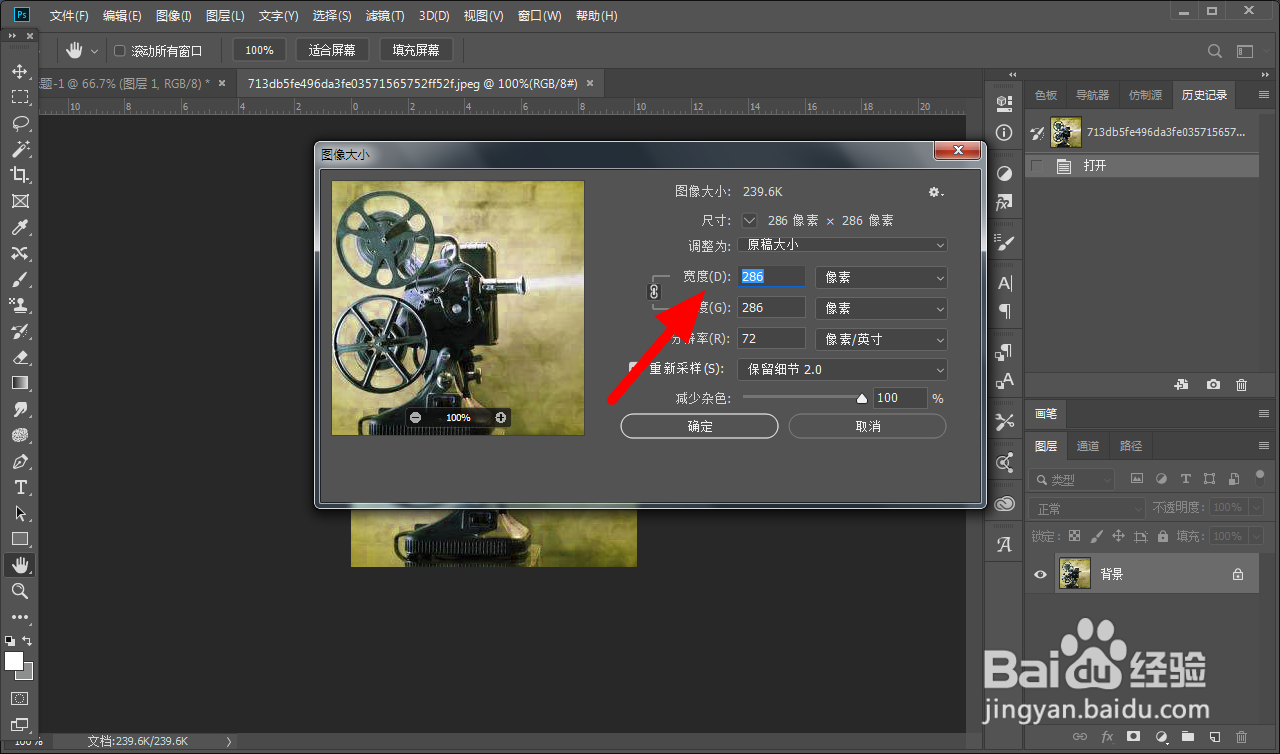1280x754 pixels.
Task: Open layer blend mode 正常 dropdown
Action: [x=1087, y=509]
